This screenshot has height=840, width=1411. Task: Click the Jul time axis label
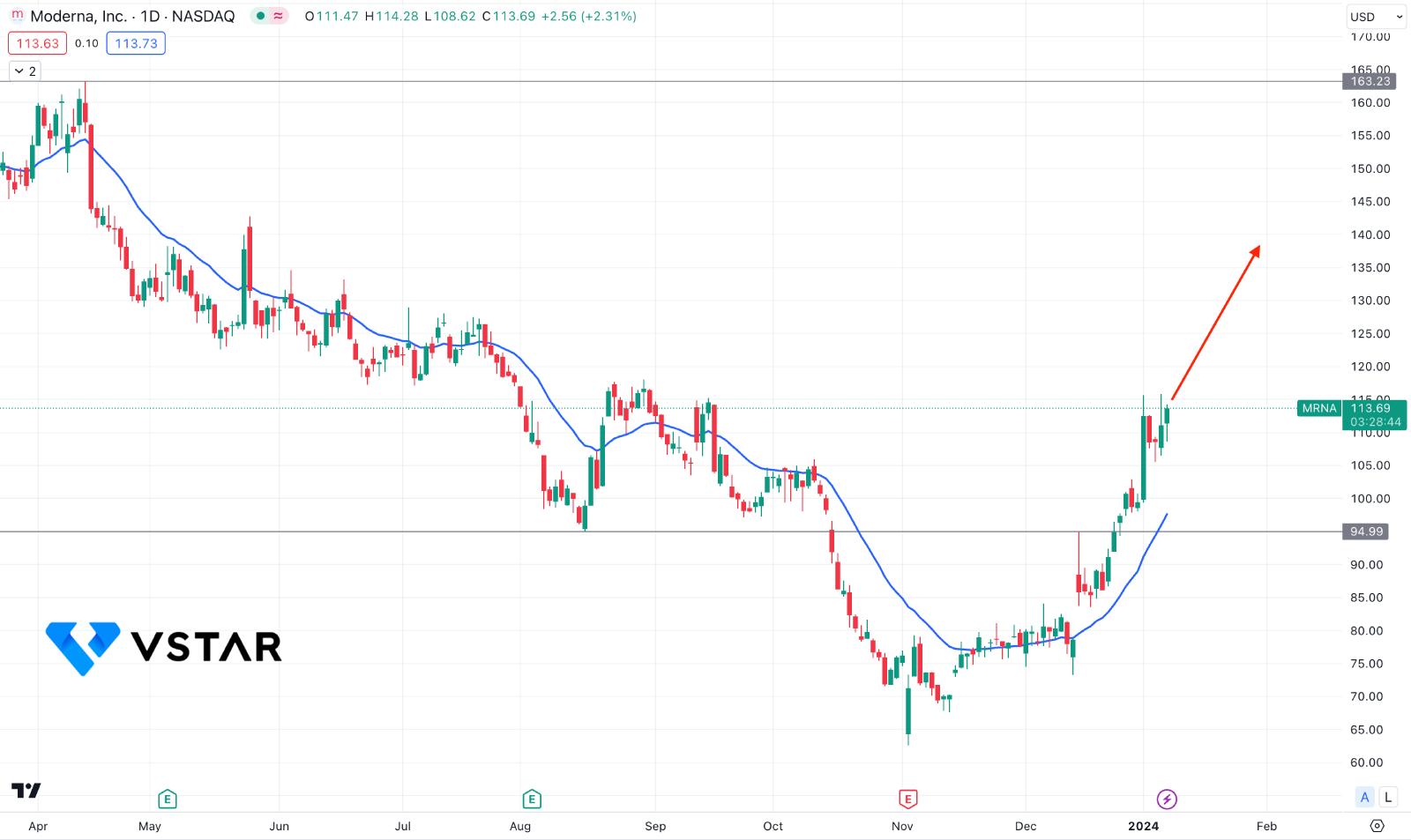[x=403, y=826]
